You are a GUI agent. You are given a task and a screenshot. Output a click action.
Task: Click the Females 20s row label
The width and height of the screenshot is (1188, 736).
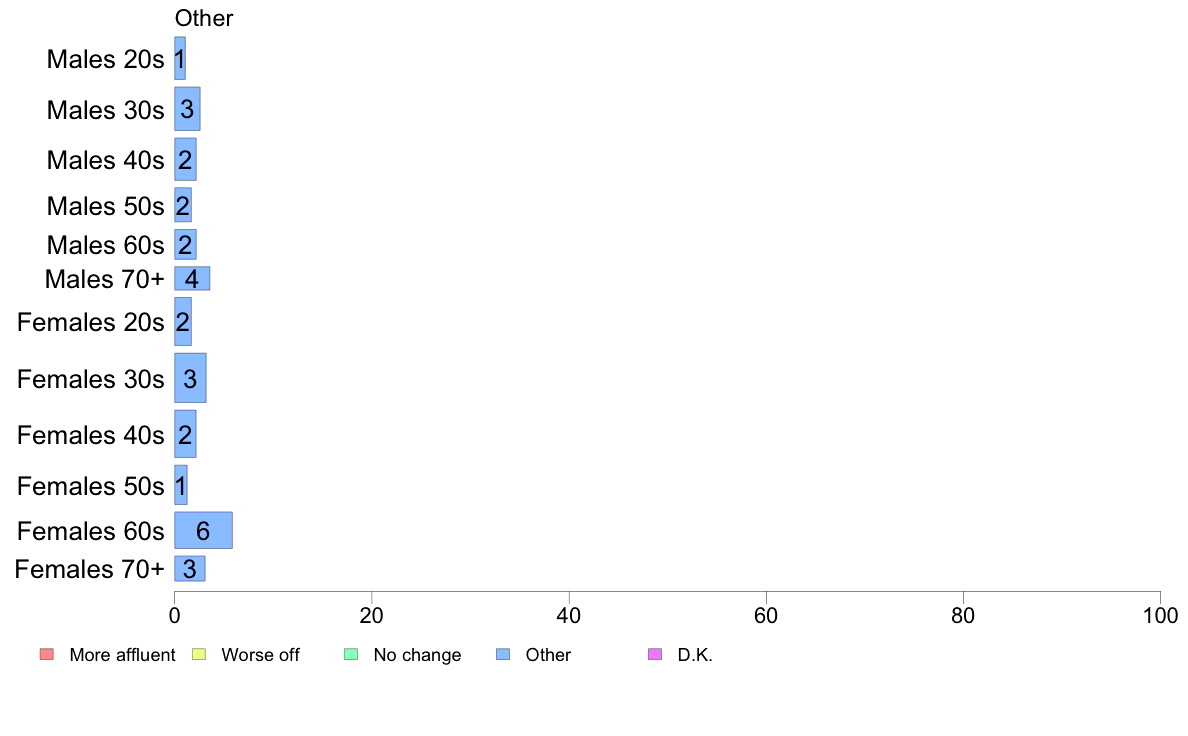click(x=90, y=322)
